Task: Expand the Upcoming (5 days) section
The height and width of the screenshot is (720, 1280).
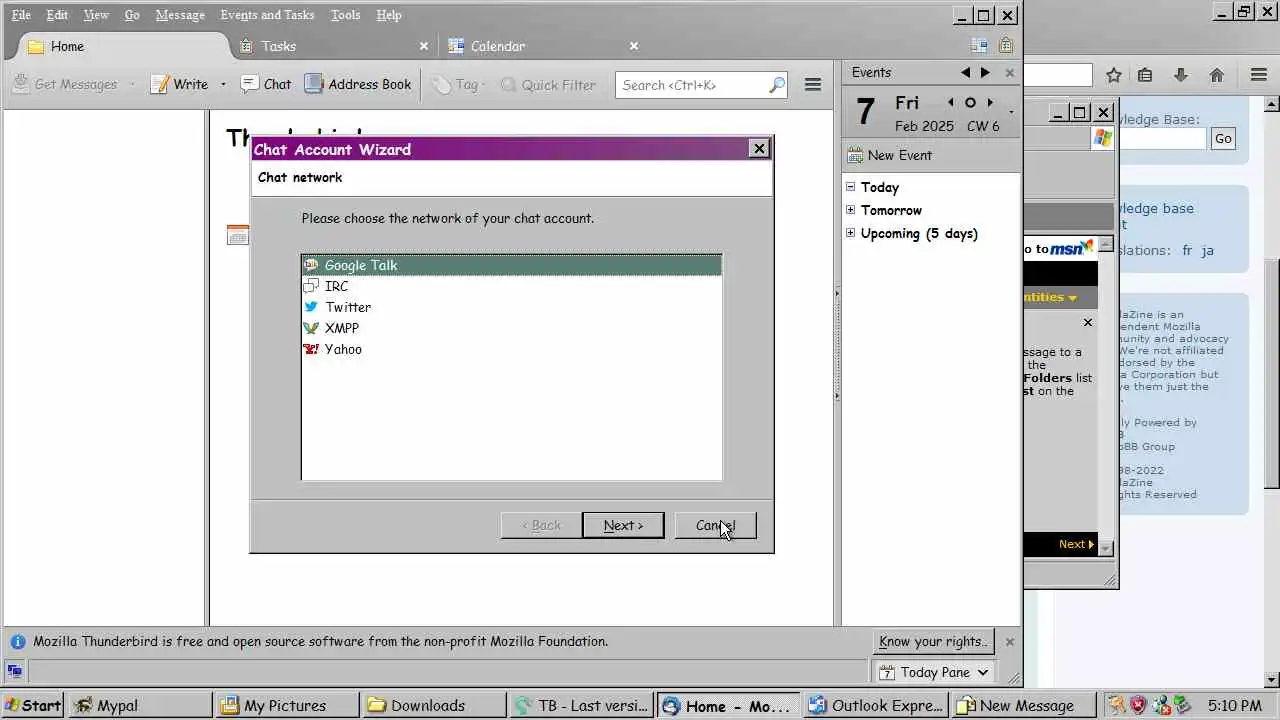Action: point(851,232)
